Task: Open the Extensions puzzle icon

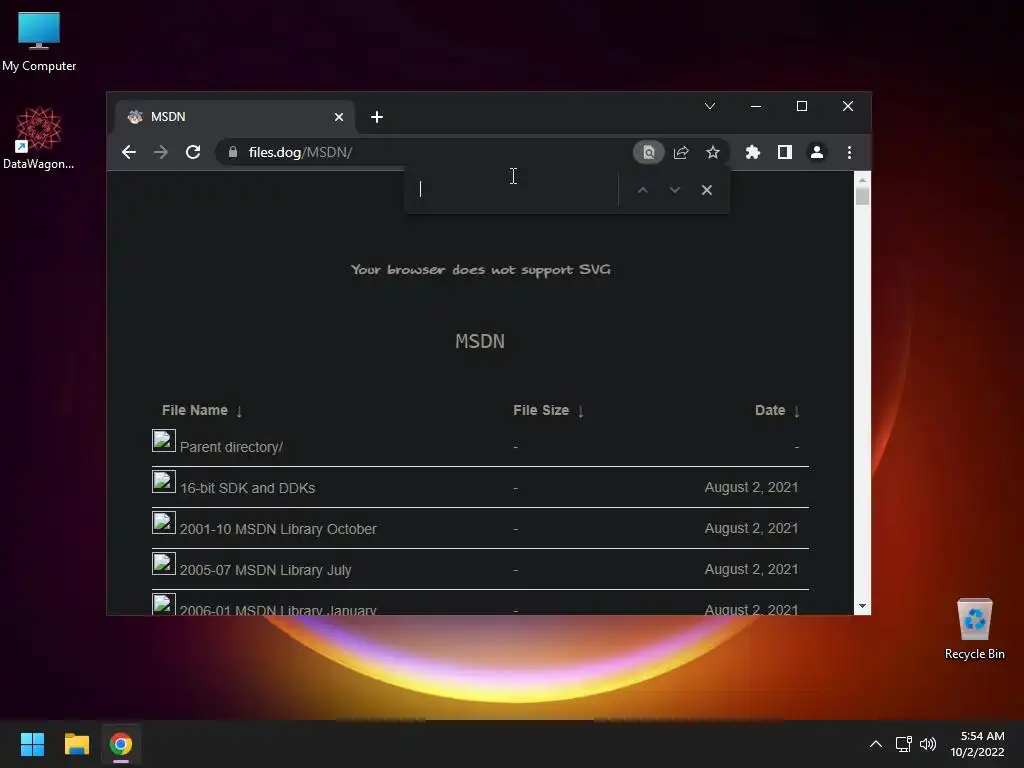Action: coord(753,152)
